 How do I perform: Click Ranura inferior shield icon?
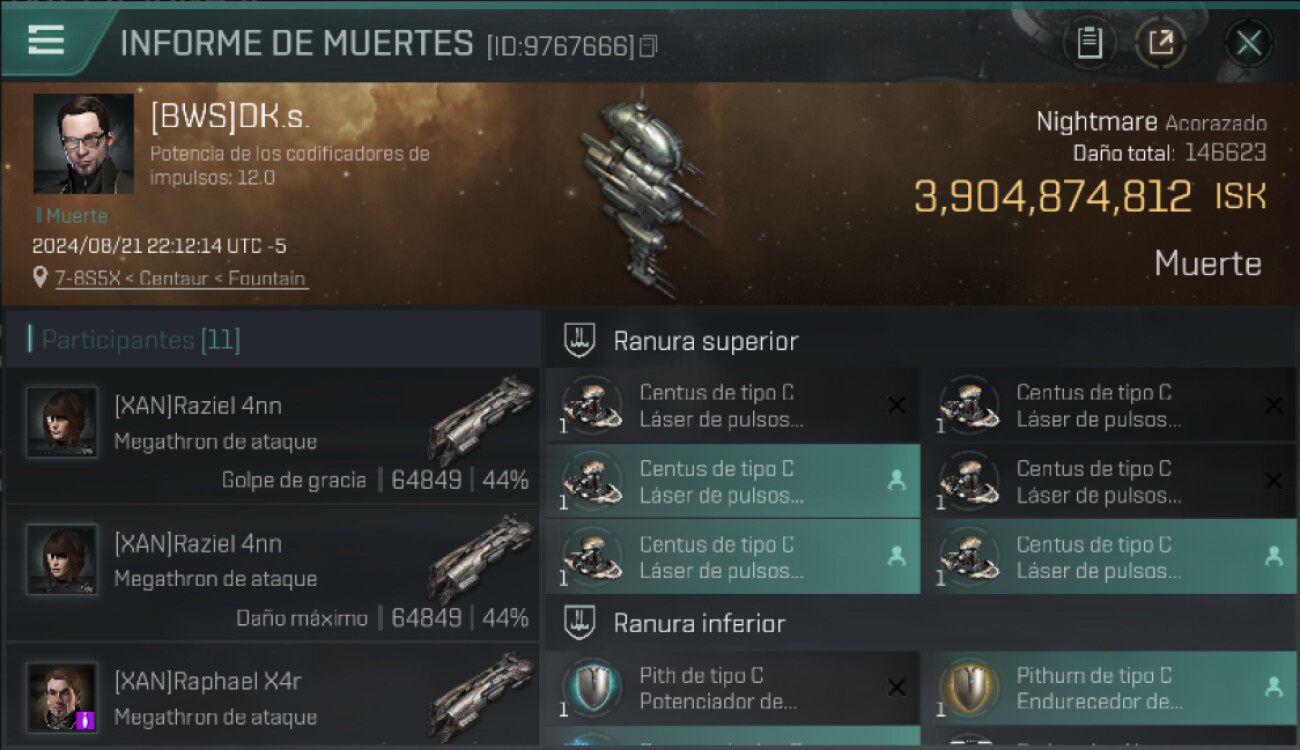(579, 622)
